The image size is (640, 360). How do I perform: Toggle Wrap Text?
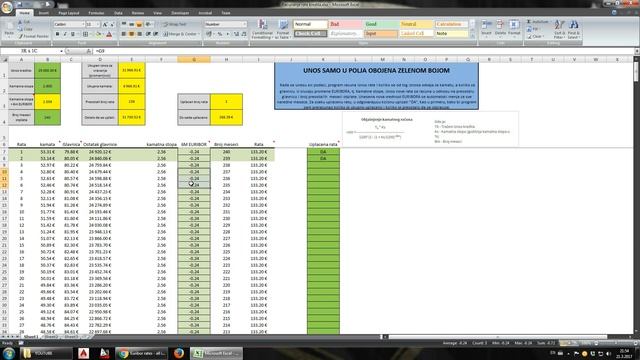[x=174, y=24]
